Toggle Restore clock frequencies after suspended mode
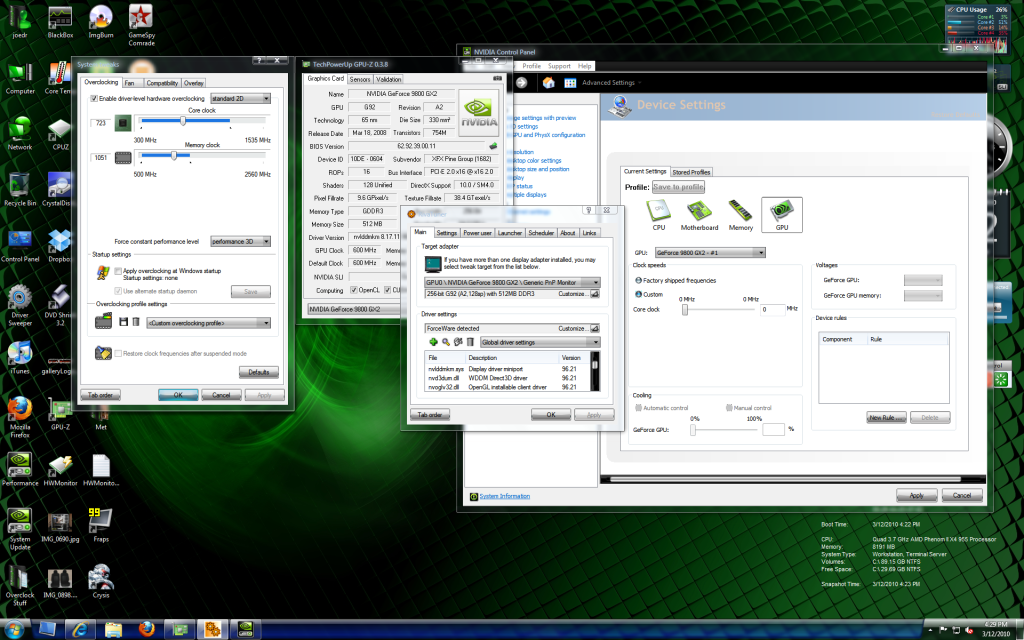Screen dimensions: 1024x640 [118, 353]
